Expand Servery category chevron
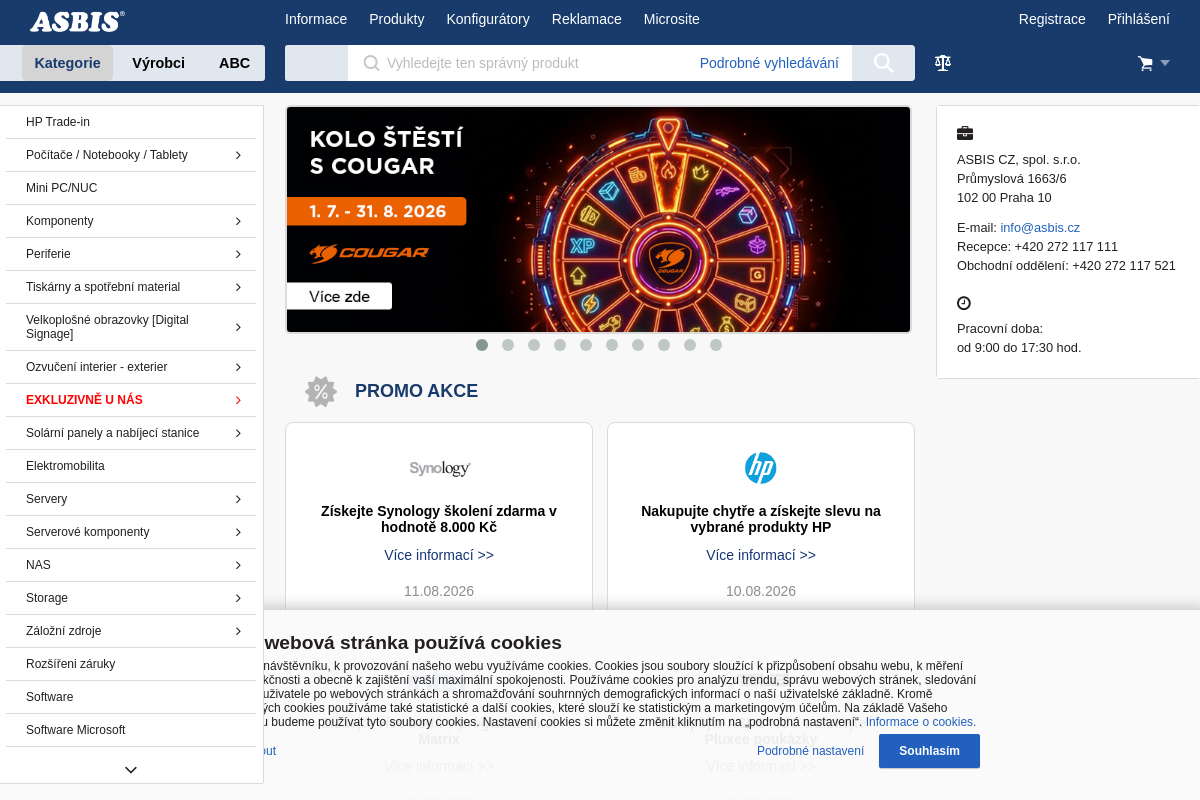The height and width of the screenshot is (800, 1200). tap(238, 499)
